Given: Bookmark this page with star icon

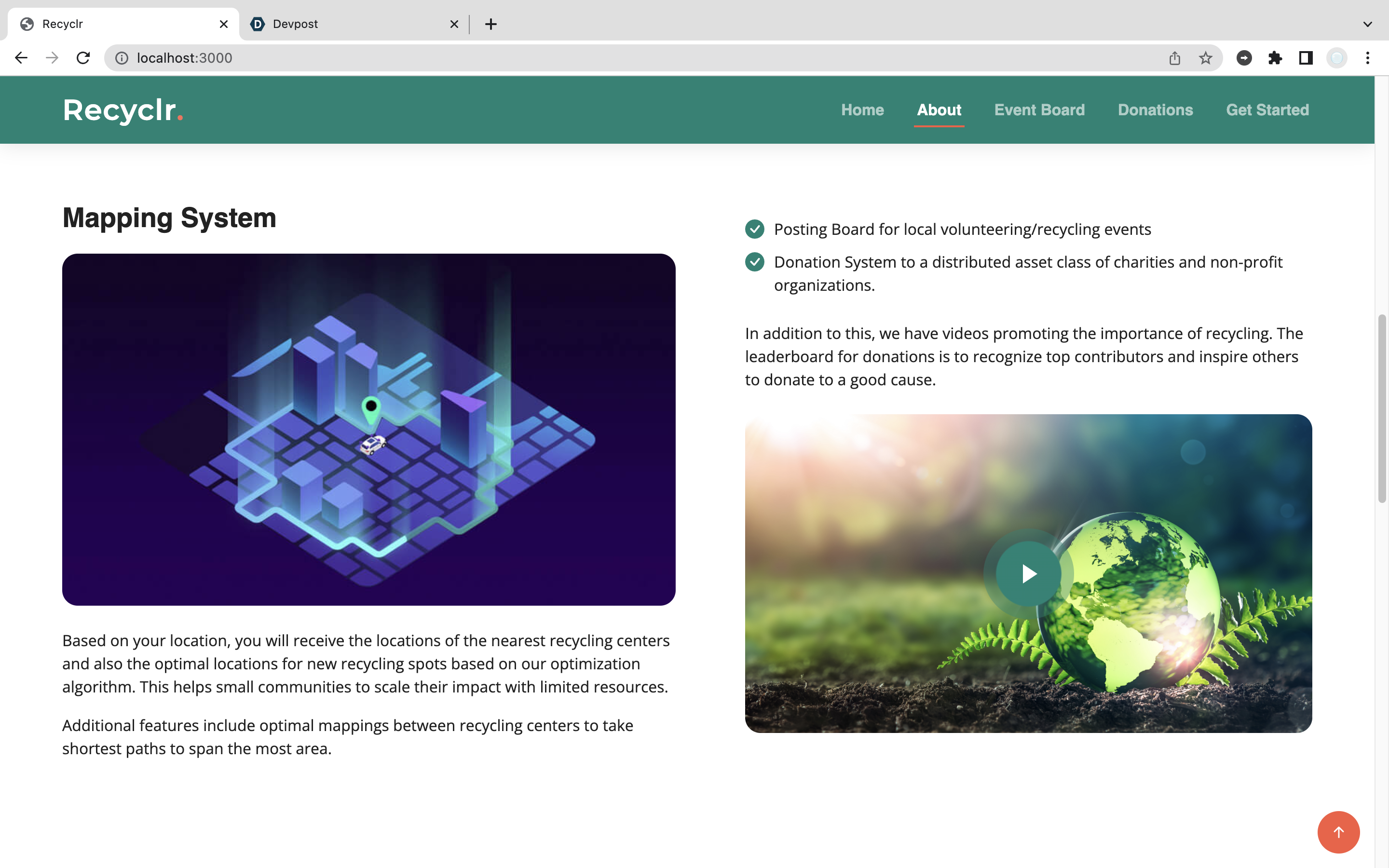Looking at the screenshot, I should (1205, 58).
